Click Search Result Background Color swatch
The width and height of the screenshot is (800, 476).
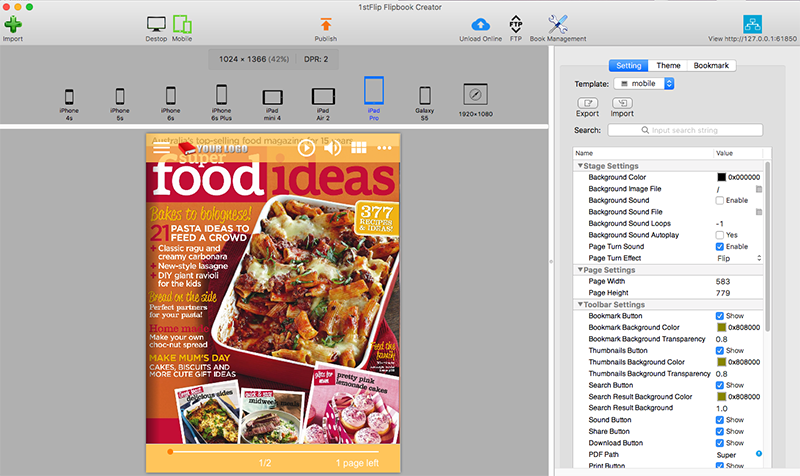tap(721, 397)
